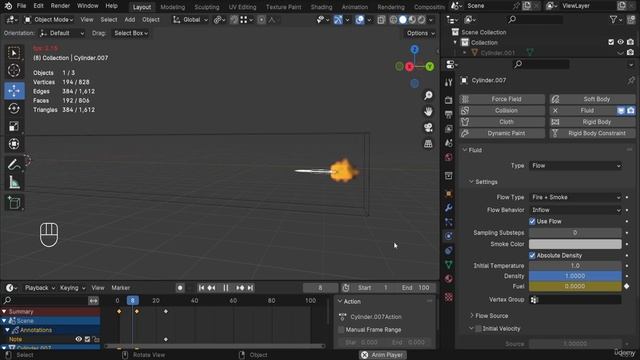Select the Scale tool
Image resolution: width=640 pixels, height=360 pixels.
click(14, 126)
